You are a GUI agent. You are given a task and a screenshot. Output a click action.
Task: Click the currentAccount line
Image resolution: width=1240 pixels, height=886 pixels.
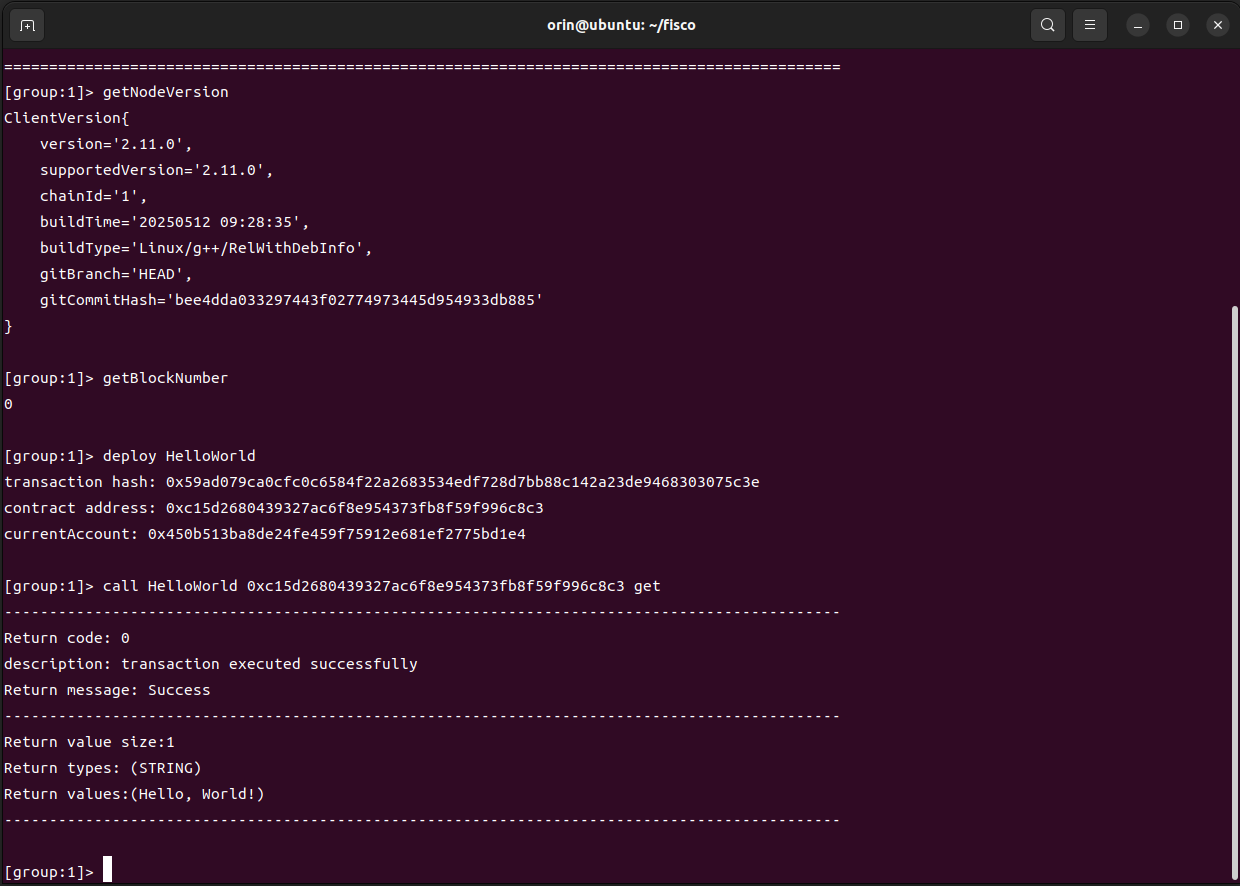pos(265,534)
